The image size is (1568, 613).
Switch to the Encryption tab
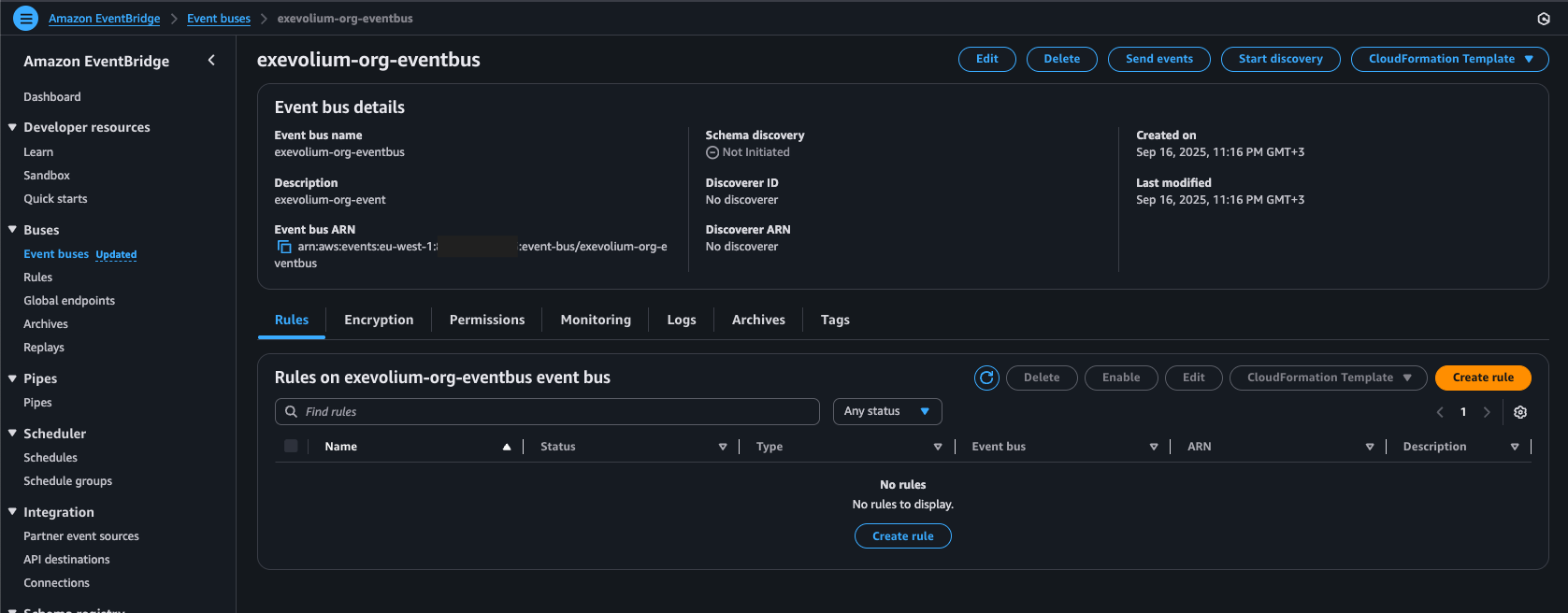coord(379,320)
